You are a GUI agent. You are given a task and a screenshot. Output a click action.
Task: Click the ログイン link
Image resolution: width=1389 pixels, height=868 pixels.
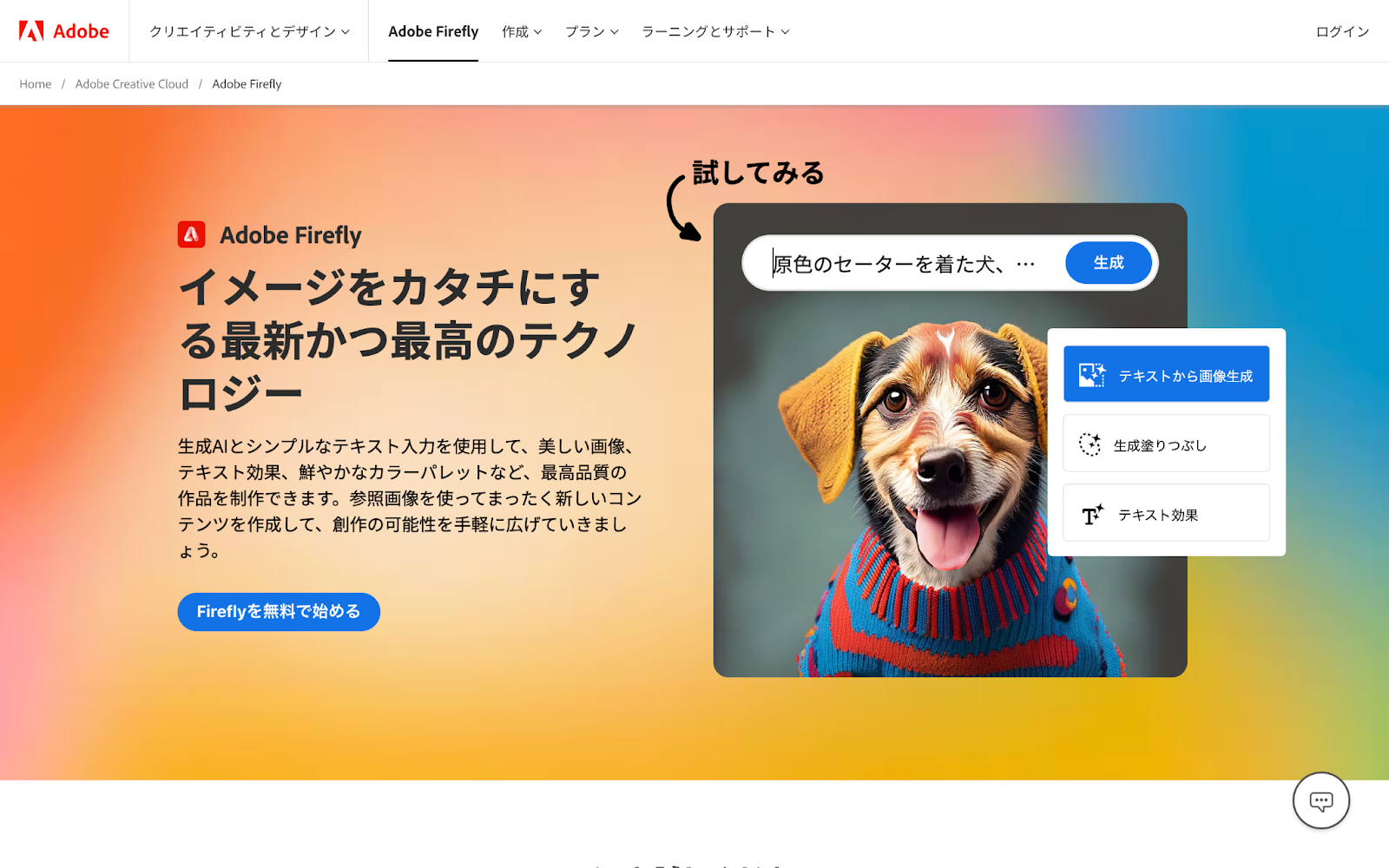[1342, 31]
